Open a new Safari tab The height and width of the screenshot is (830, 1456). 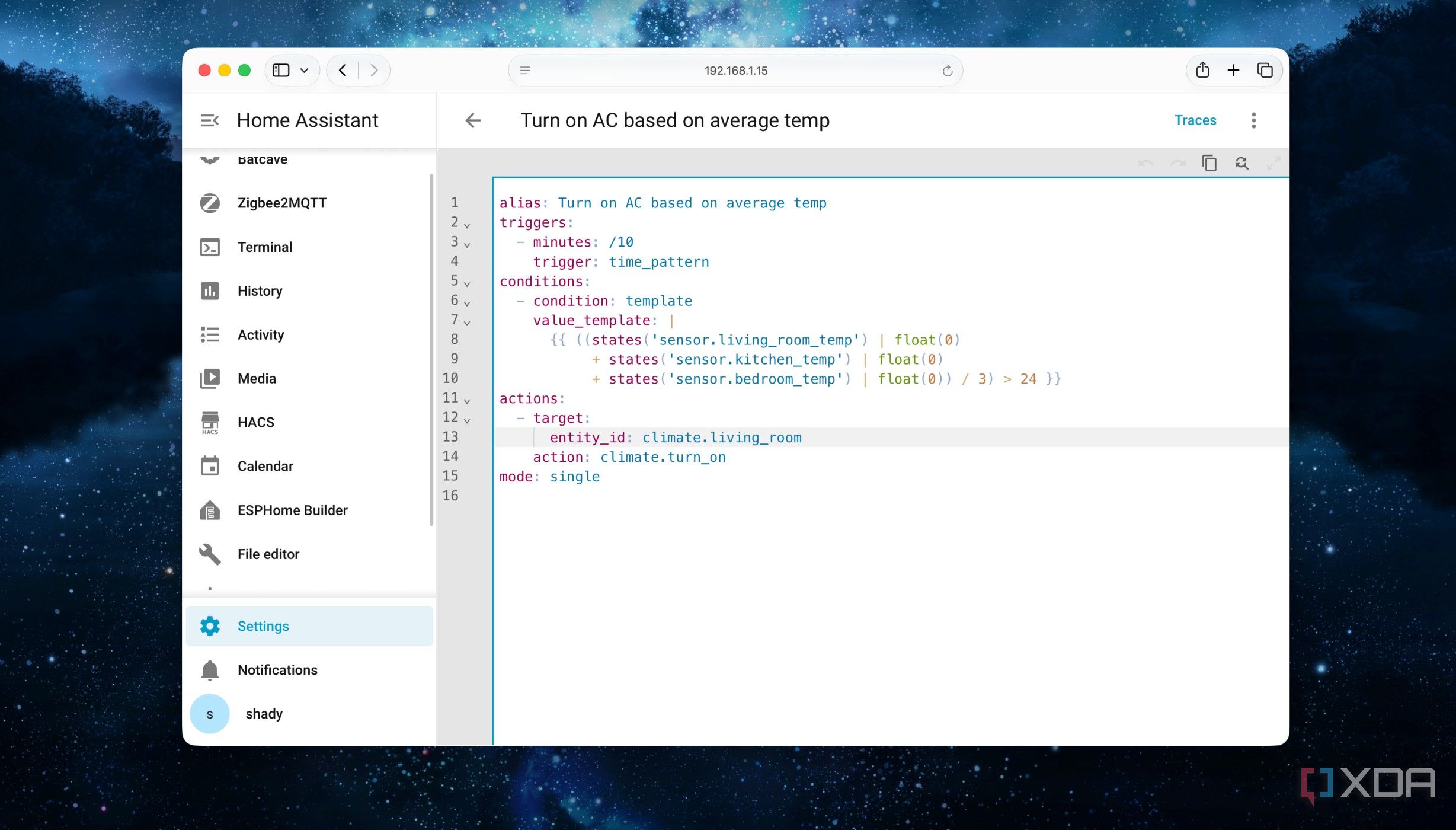click(1233, 70)
